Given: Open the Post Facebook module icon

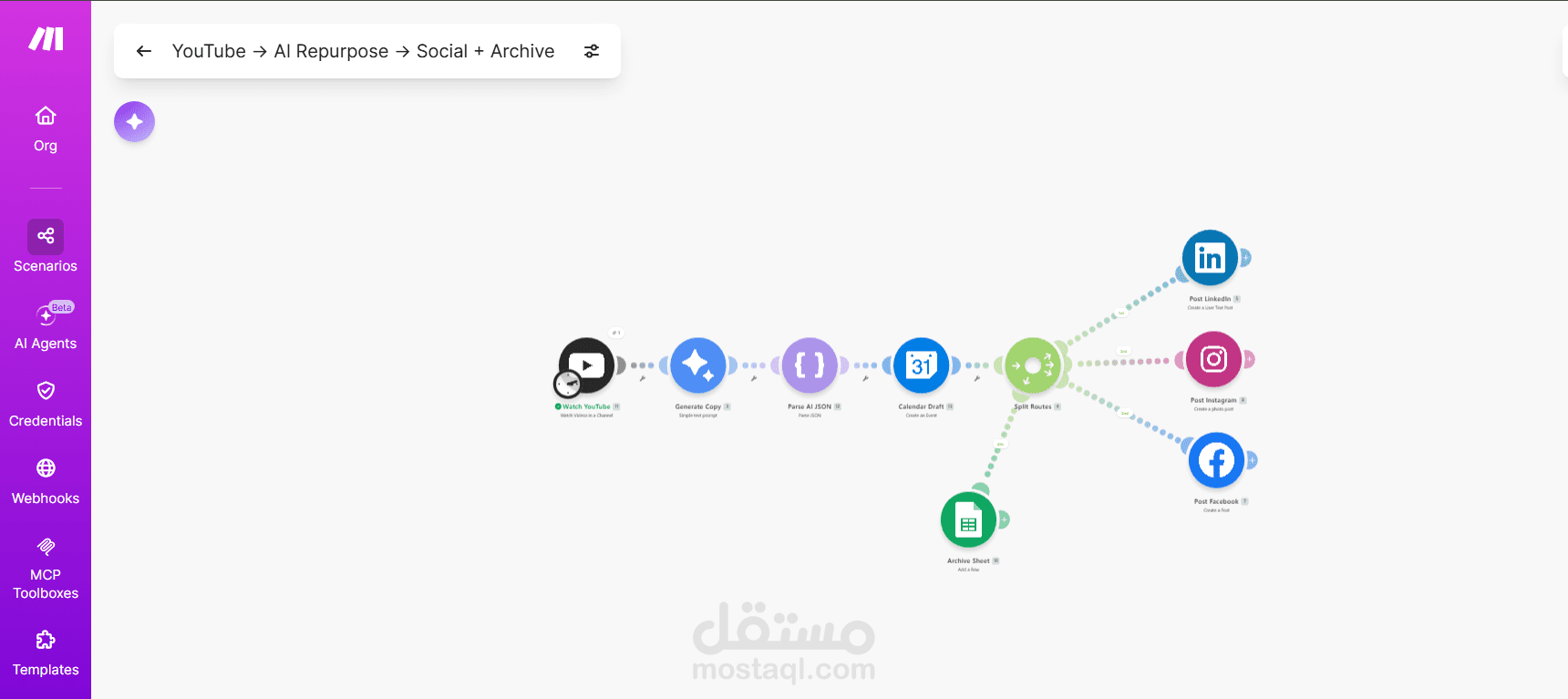Looking at the screenshot, I should tap(1216, 460).
